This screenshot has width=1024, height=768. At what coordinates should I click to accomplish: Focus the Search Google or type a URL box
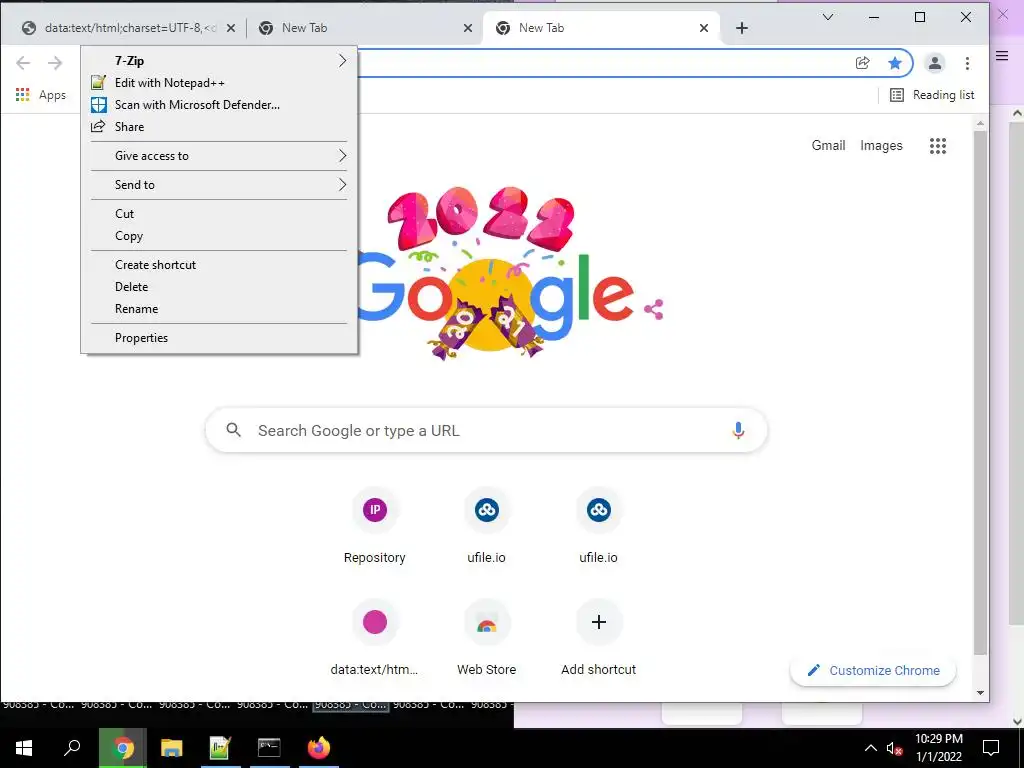click(487, 430)
